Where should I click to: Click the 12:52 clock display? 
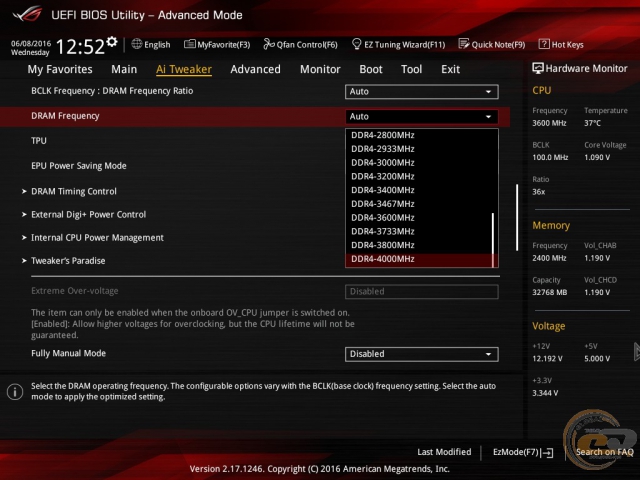pyautogui.click(x=80, y=47)
